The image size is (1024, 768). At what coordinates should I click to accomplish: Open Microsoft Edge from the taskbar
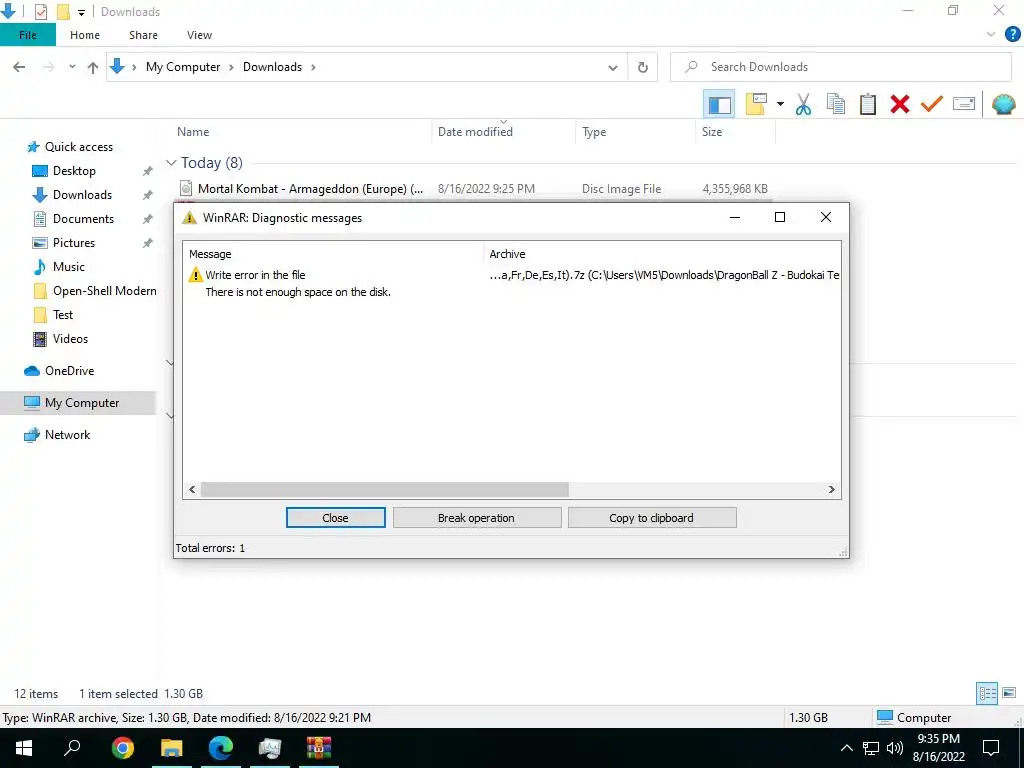(221, 748)
